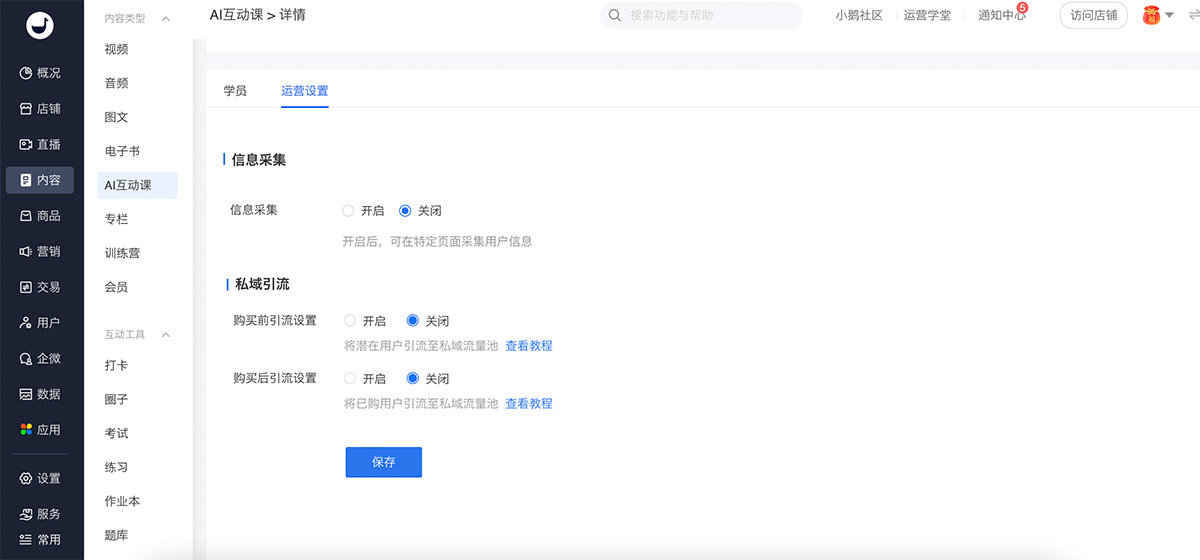Viewport: 1200px width, 560px height.
Task: Select the 直播 live stream icon
Action: [26, 145]
